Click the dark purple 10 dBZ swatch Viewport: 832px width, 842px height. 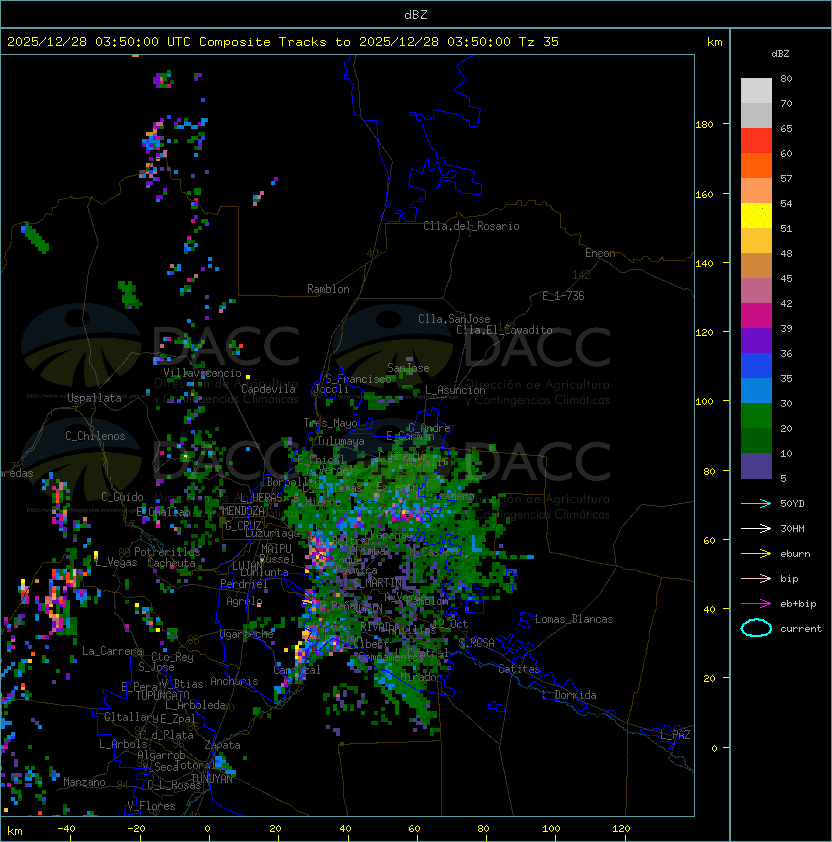pos(756,466)
